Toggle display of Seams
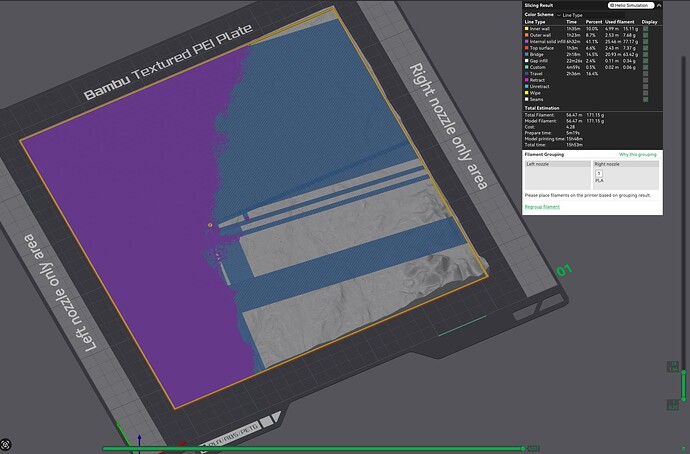690x454 pixels. pos(646,99)
